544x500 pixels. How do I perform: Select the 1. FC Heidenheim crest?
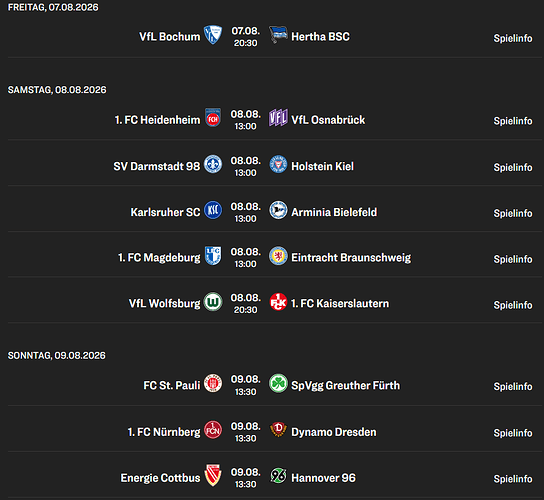coord(213,118)
